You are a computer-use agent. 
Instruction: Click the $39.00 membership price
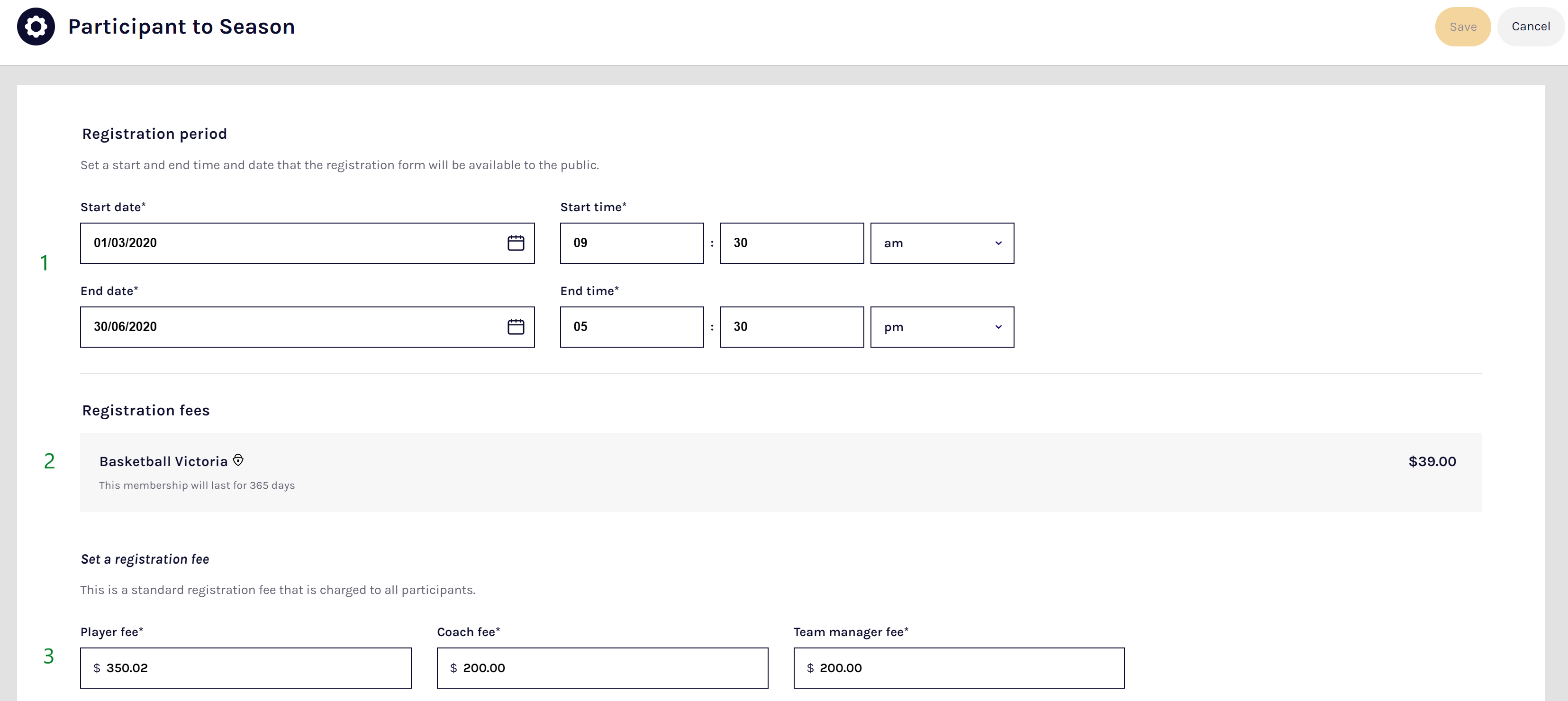click(x=1432, y=462)
